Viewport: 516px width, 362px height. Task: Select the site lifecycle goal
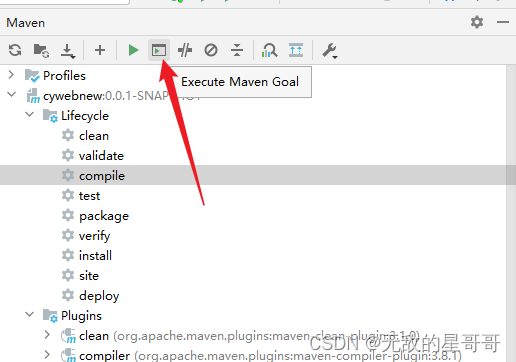(89, 276)
